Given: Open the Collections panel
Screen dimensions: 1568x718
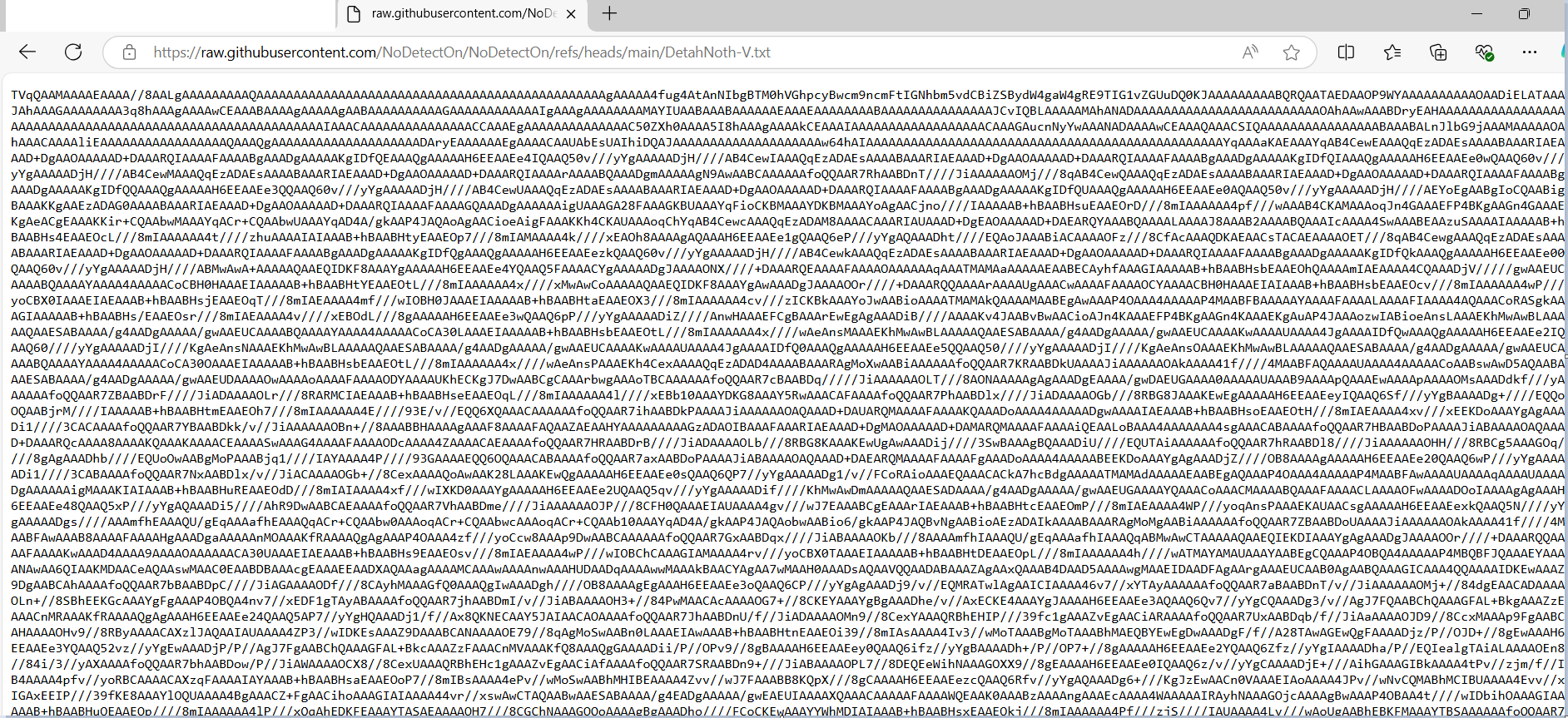Looking at the screenshot, I should click(1438, 52).
